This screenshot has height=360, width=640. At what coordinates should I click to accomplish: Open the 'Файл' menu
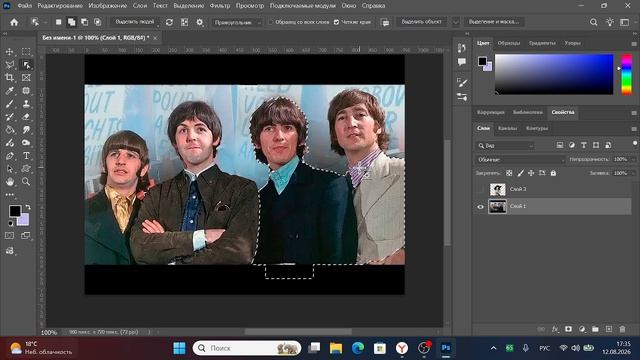coord(24,6)
